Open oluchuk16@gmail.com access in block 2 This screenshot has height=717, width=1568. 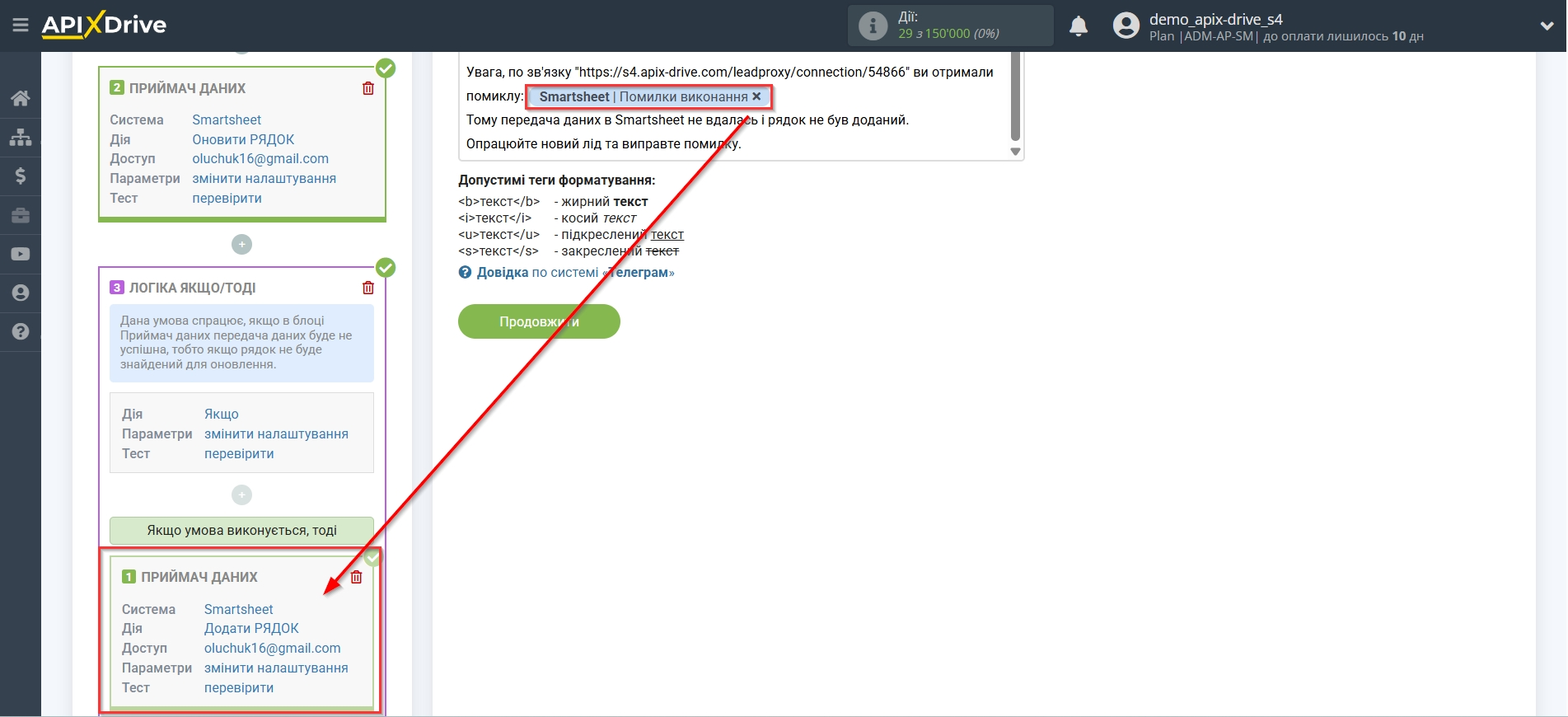[260, 159]
